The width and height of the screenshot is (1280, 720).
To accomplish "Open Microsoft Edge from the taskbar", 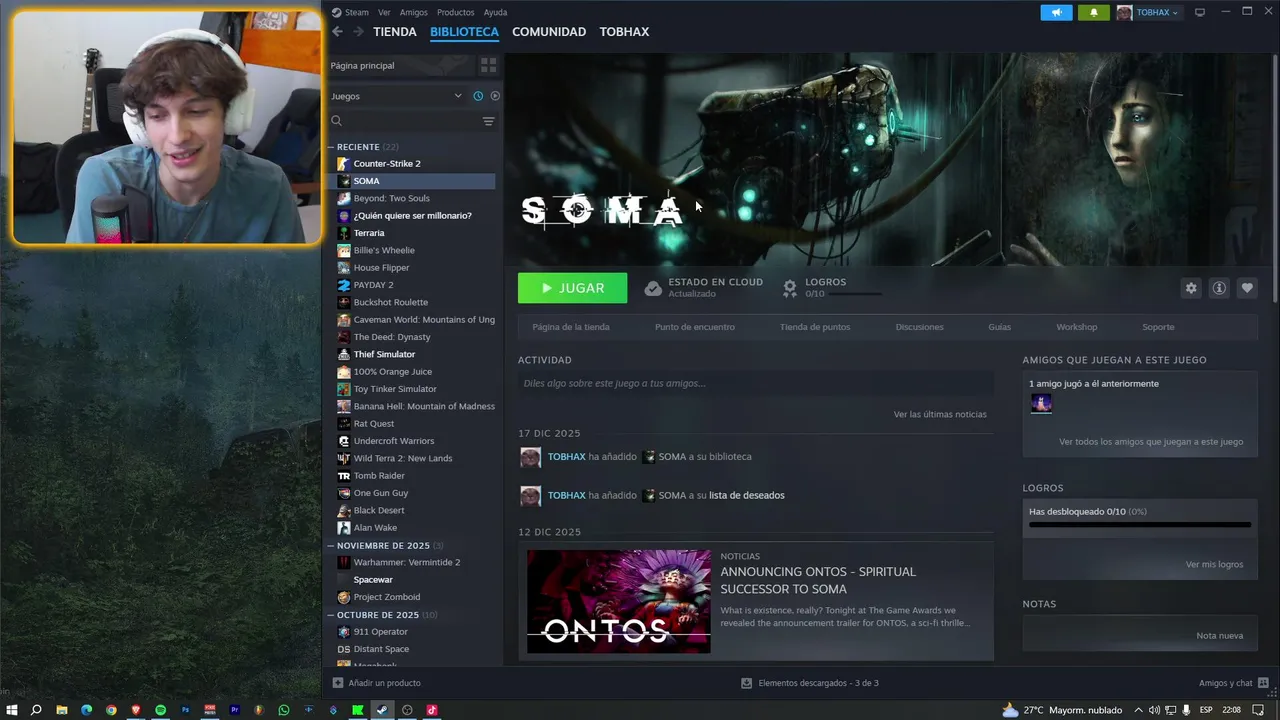I will tap(86, 710).
